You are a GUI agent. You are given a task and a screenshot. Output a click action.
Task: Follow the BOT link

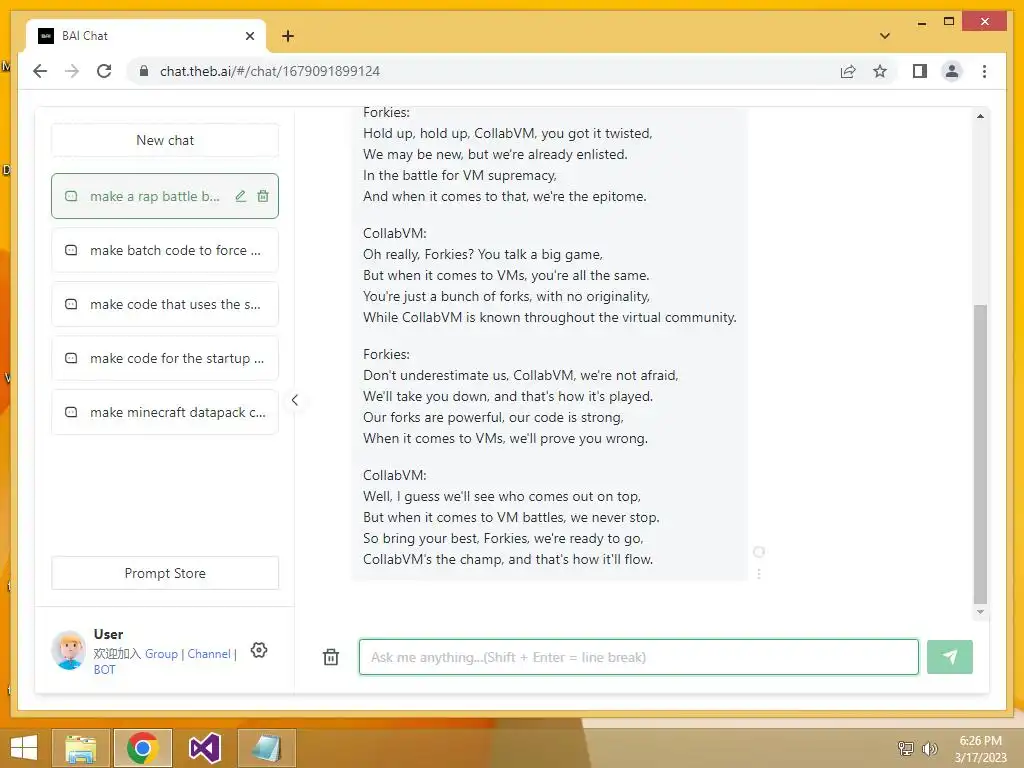[104, 669]
